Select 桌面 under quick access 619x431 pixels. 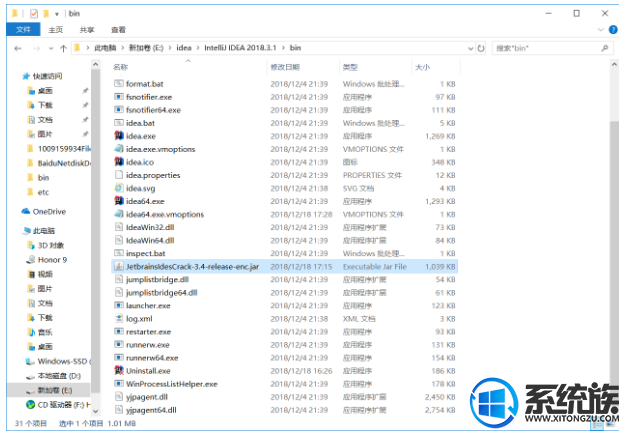coord(45,91)
